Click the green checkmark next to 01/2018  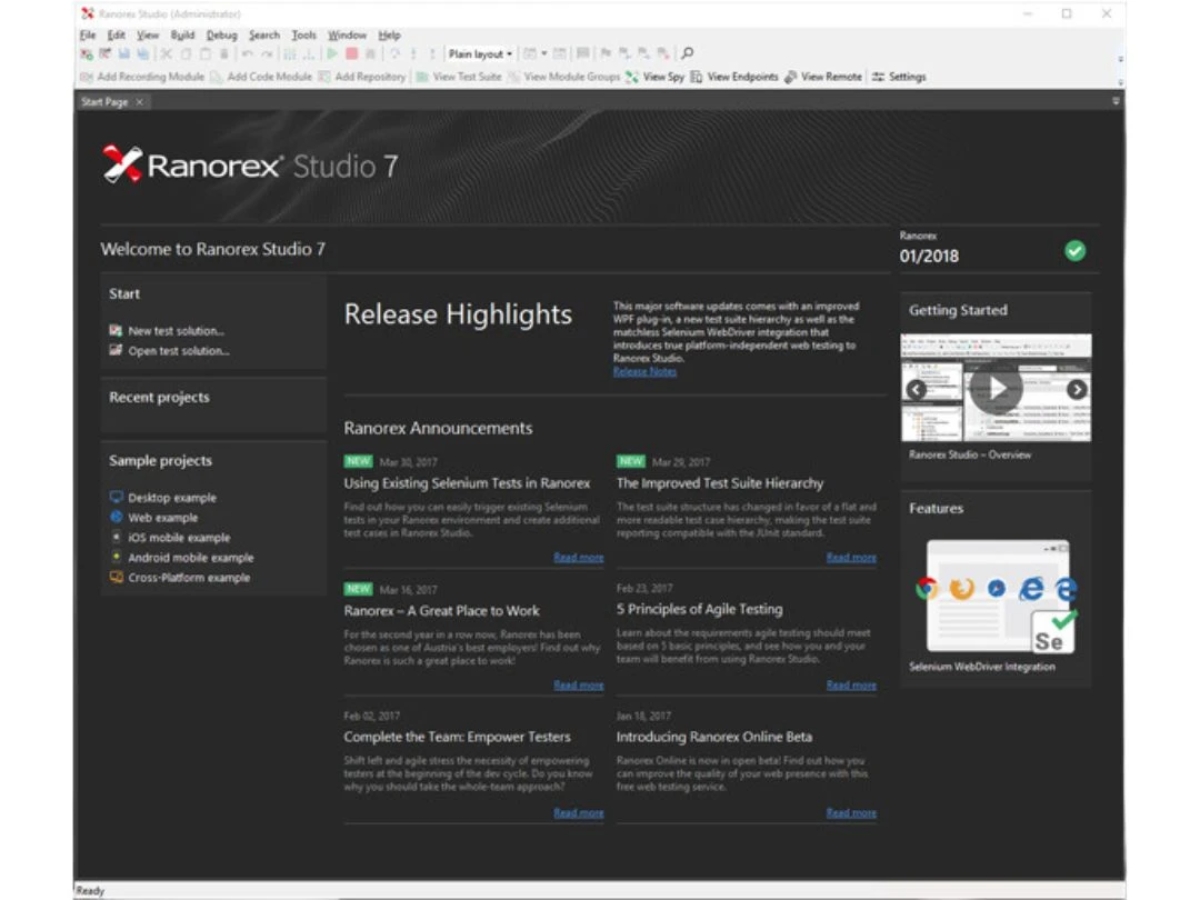[1075, 251]
